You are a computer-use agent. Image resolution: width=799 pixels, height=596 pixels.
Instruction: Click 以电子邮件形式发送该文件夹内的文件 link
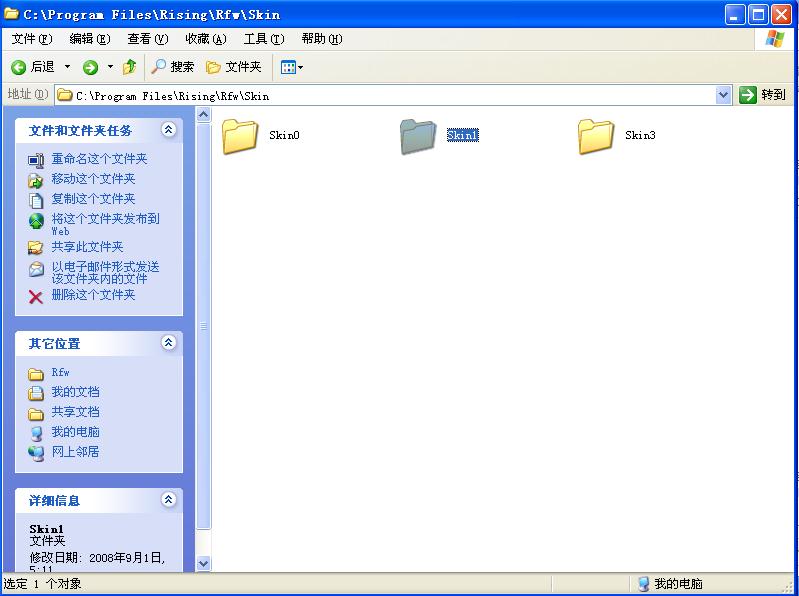point(105,273)
